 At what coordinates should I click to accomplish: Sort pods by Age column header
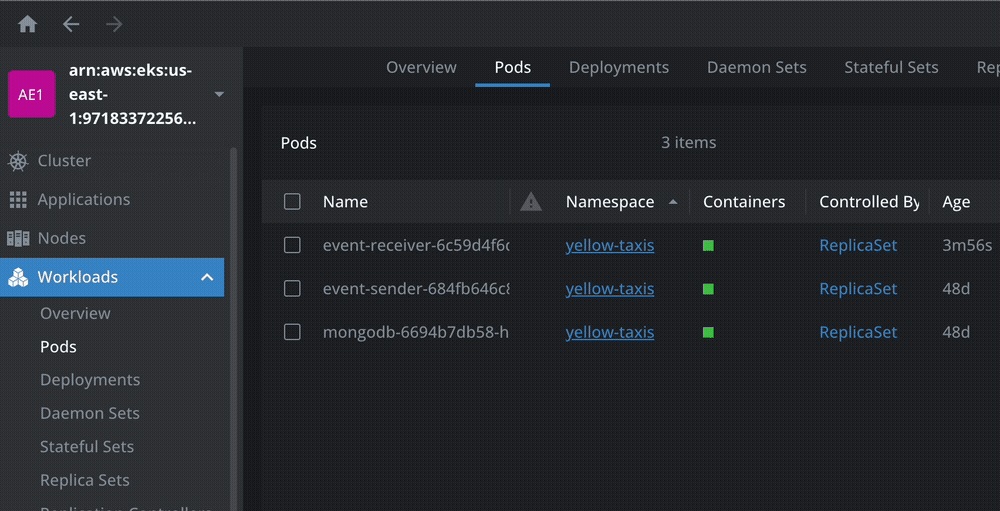coord(956,203)
